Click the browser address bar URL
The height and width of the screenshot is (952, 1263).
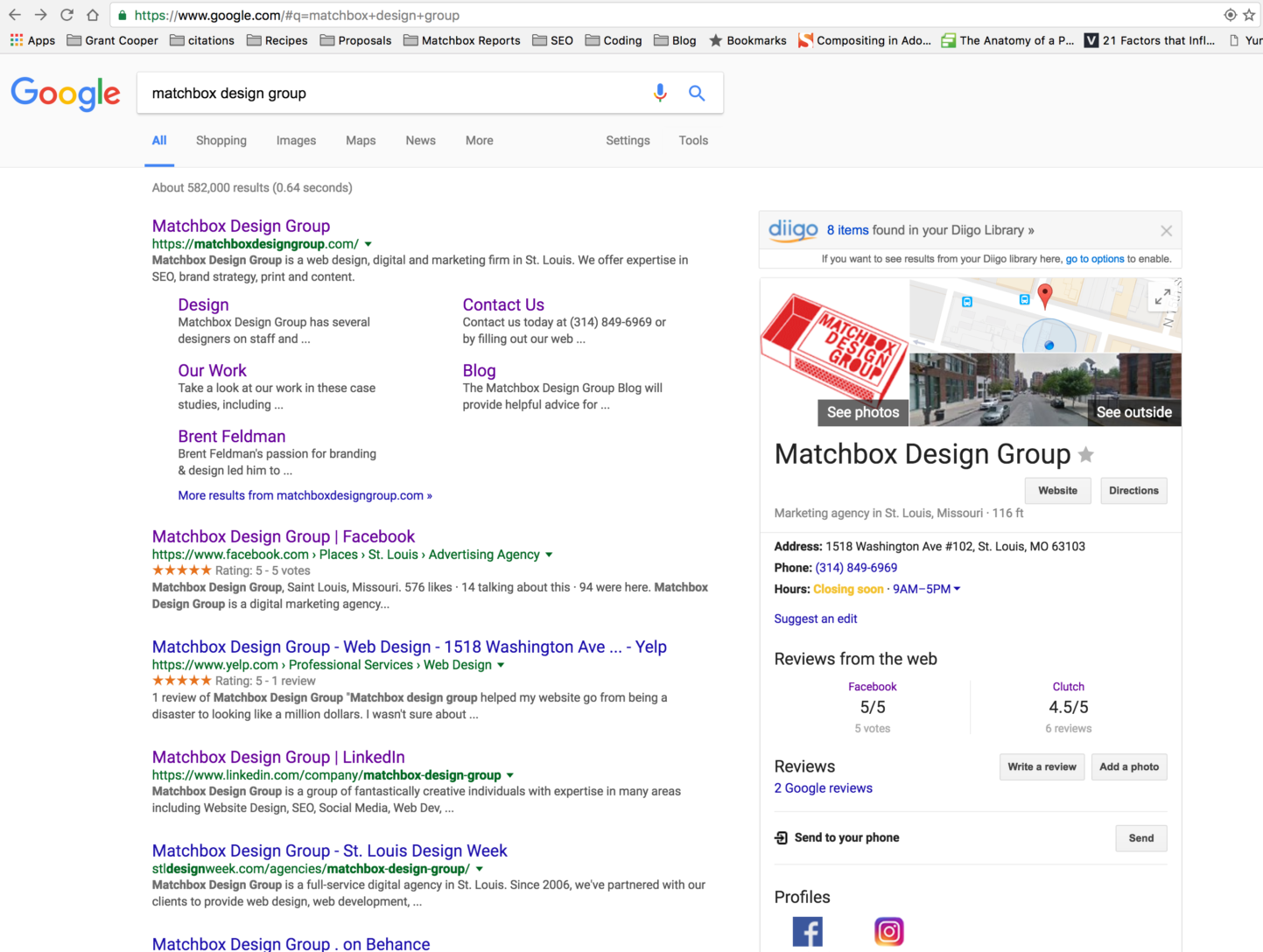[297, 15]
